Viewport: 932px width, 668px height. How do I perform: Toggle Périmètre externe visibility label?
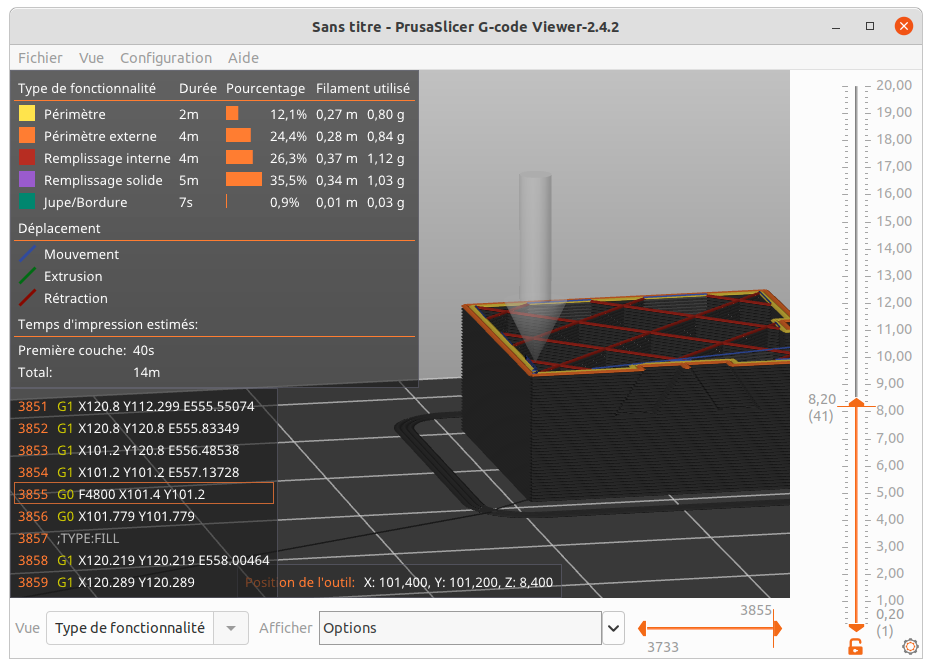100,136
